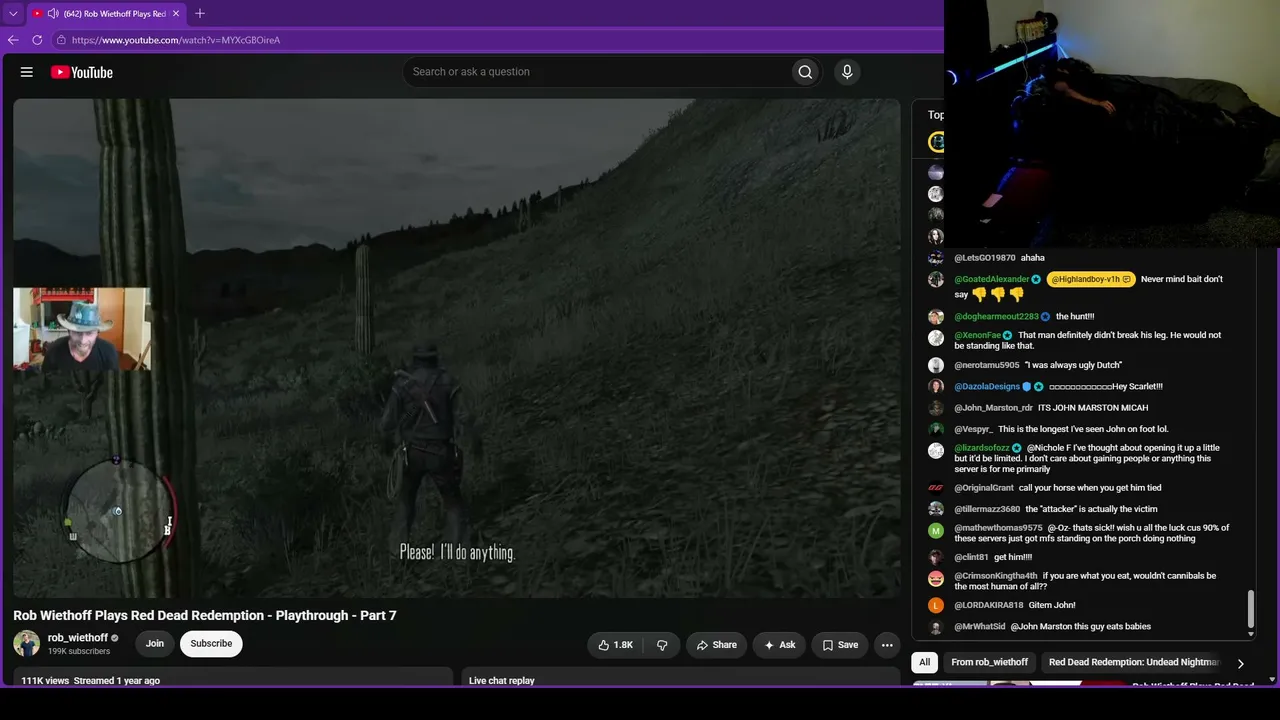Like the video with 1.8K likes

(615, 645)
